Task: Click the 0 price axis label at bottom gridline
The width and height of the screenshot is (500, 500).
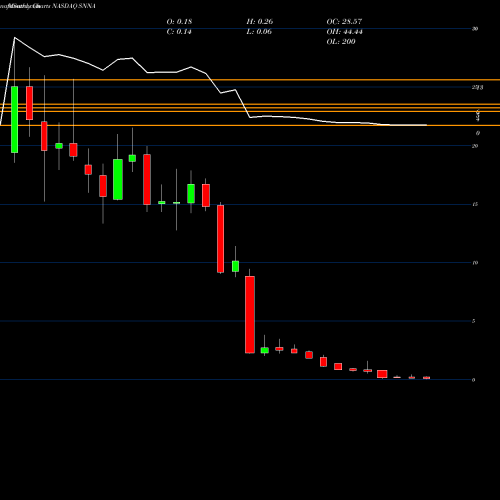Action: [x=473, y=380]
